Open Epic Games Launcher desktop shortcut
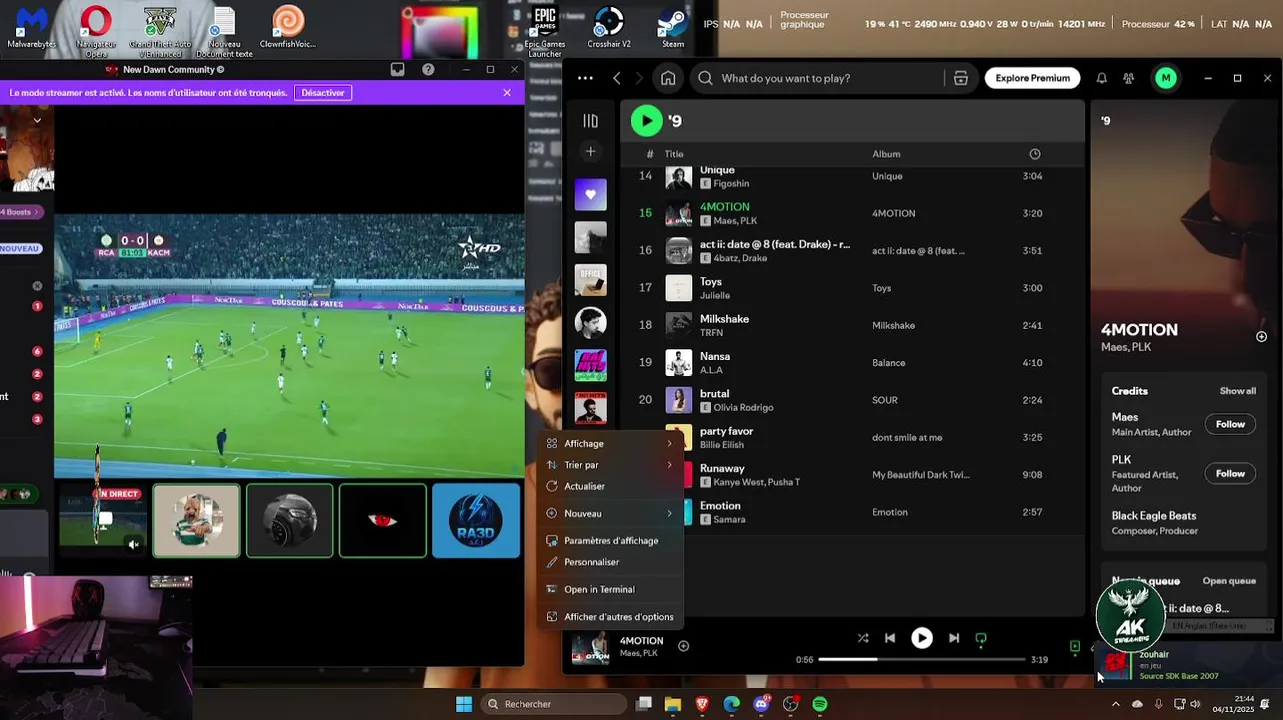The width and height of the screenshot is (1283, 720). pyautogui.click(x=545, y=30)
